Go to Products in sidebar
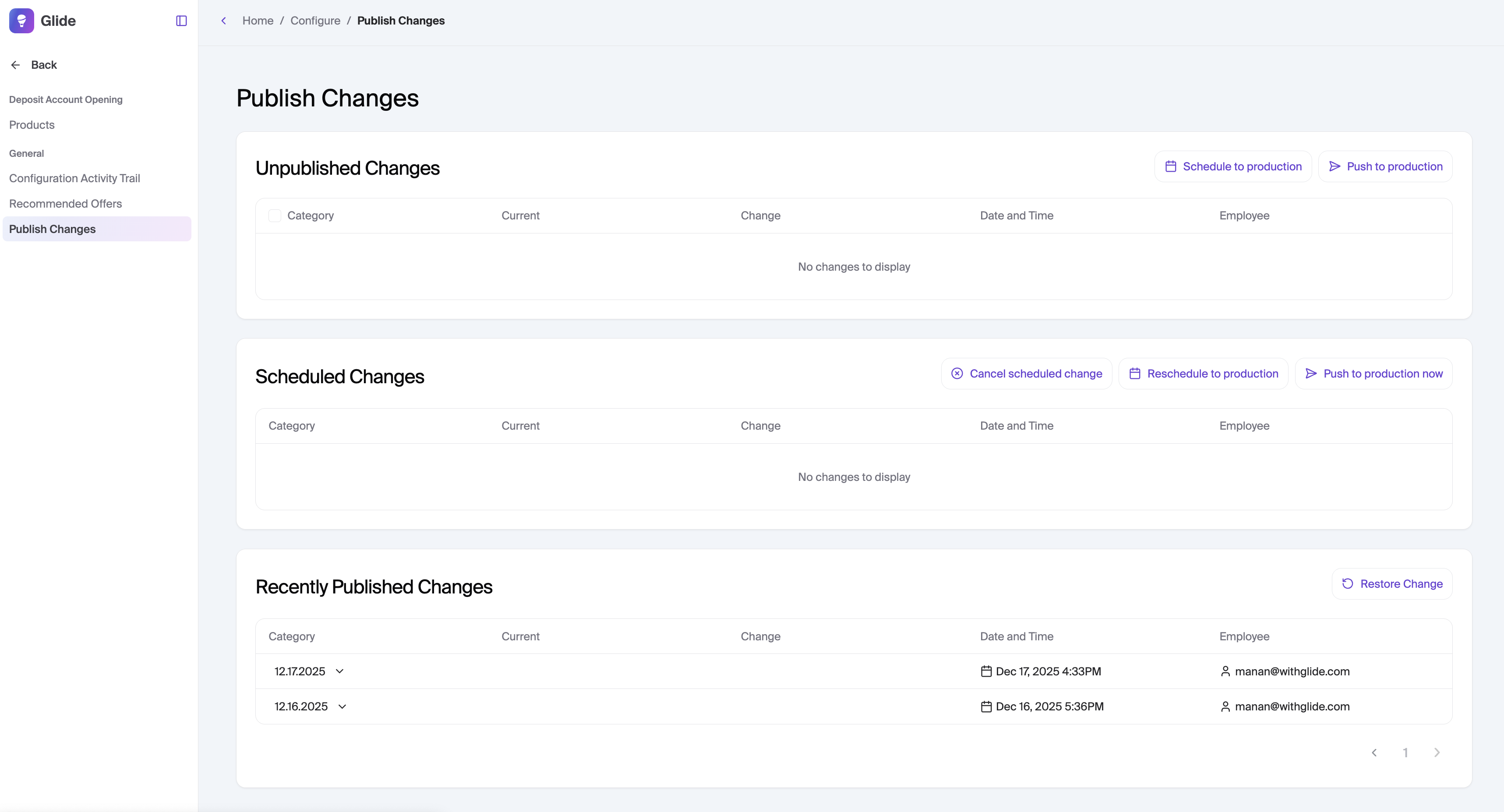1504x812 pixels. point(32,125)
